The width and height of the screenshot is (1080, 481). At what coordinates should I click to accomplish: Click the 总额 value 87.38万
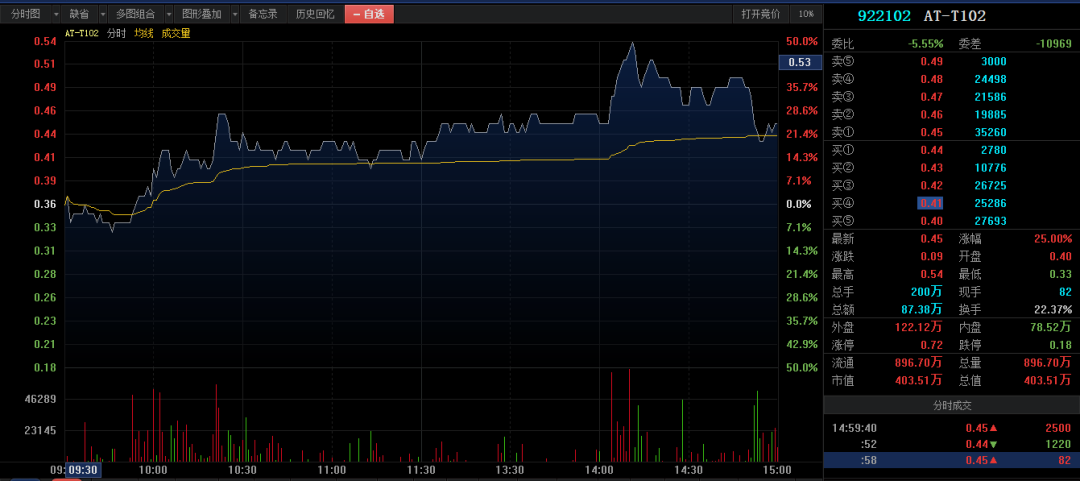point(922,309)
